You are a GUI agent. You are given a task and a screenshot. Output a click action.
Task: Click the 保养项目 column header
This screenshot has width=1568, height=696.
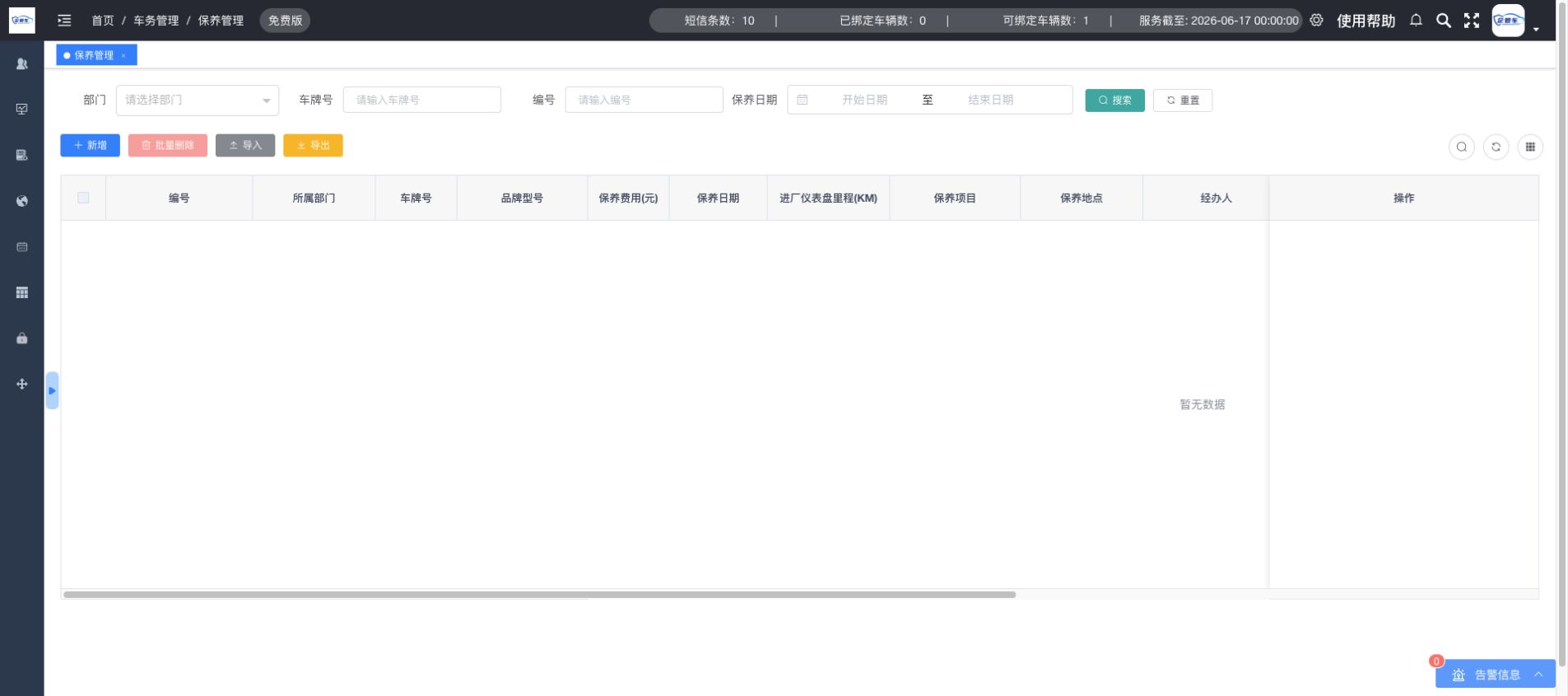[x=955, y=198]
